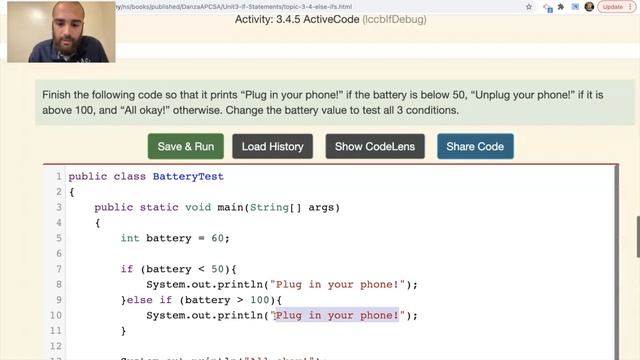Click the Share Code button
Screen dimensions: 640x360
point(475,146)
